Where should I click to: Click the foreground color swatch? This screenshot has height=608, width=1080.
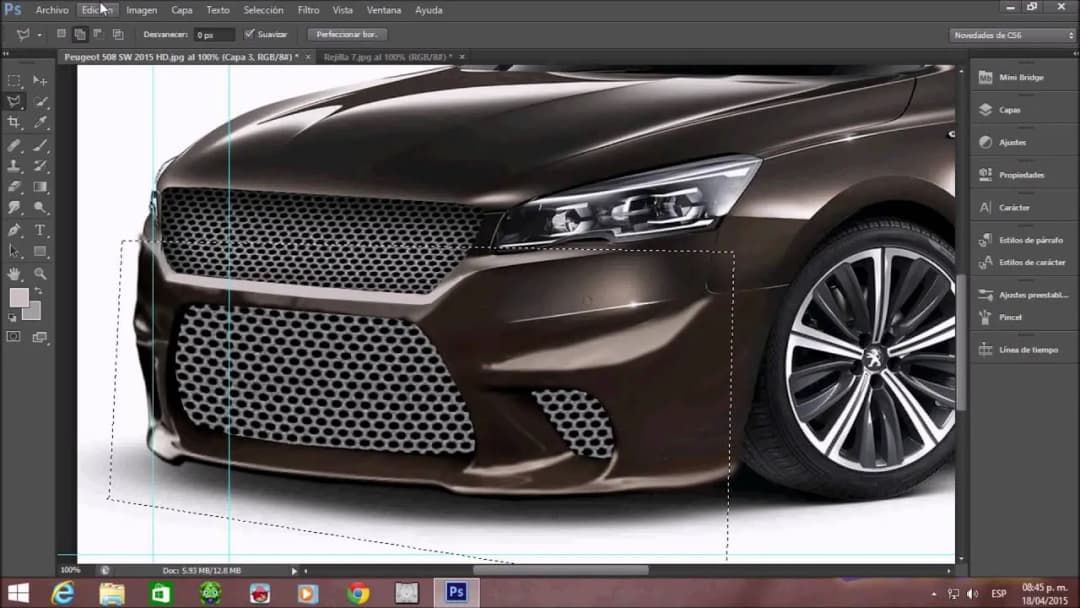pyautogui.click(x=19, y=298)
